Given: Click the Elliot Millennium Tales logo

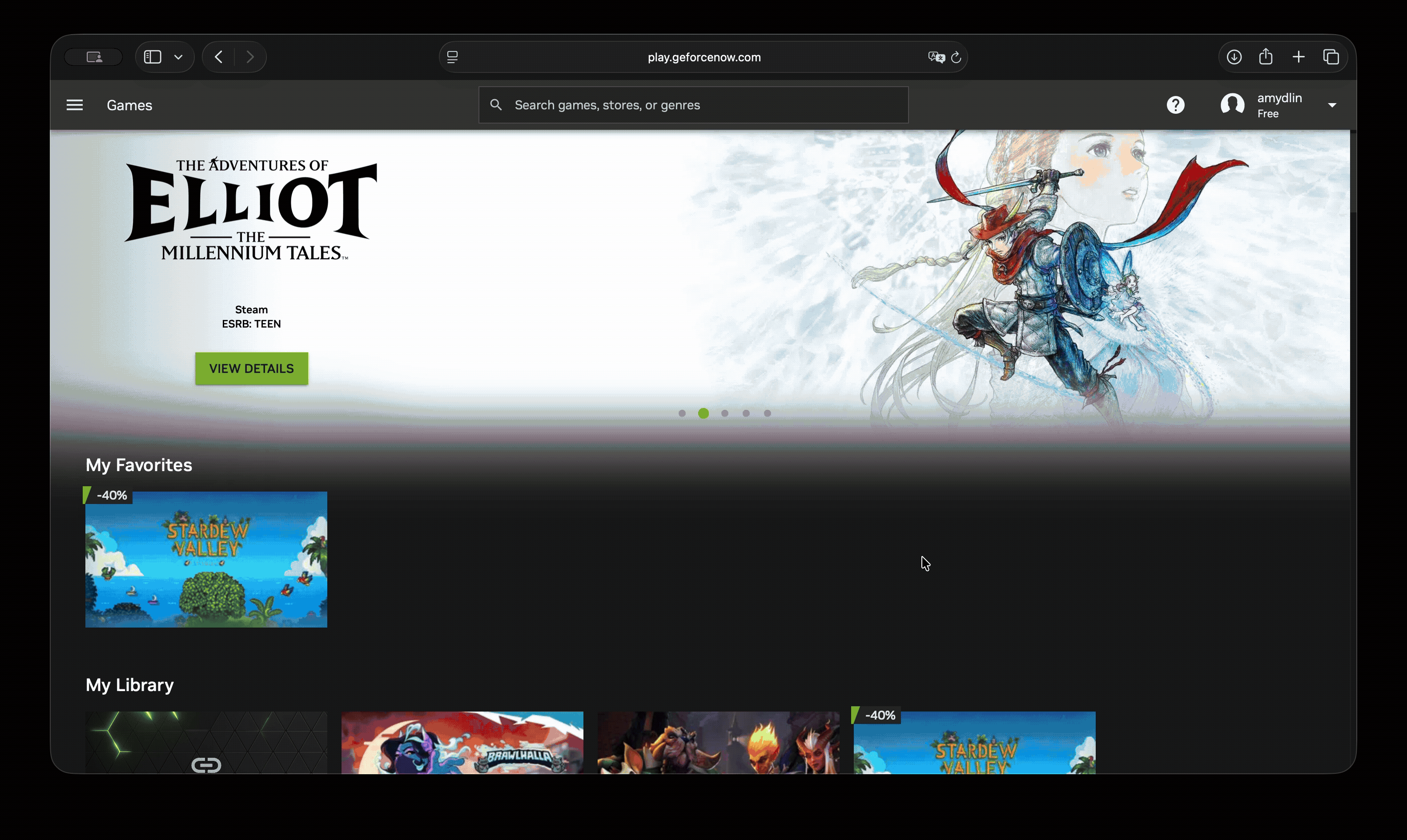Looking at the screenshot, I should click(x=250, y=209).
